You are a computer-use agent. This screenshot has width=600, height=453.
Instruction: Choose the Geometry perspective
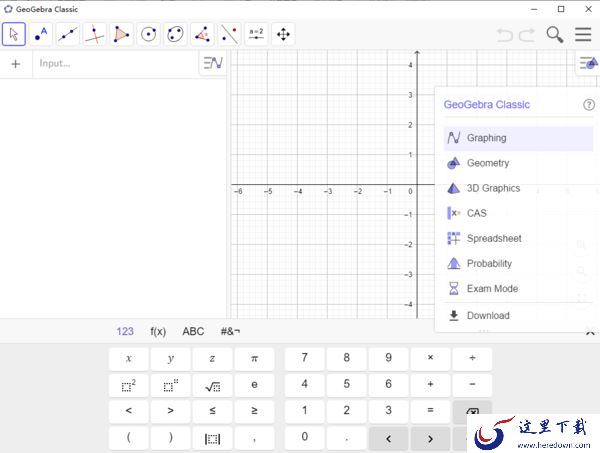(x=518, y=163)
